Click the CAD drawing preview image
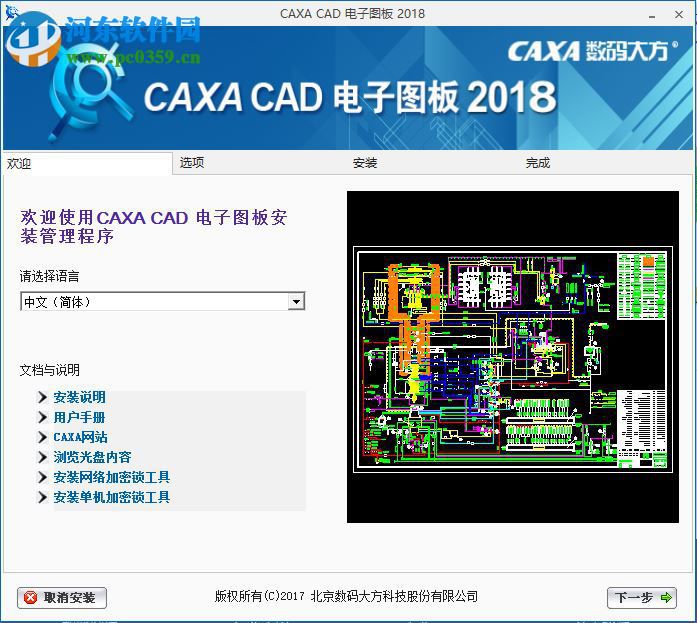The height and width of the screenshot is (623, 697). (513, 357)
